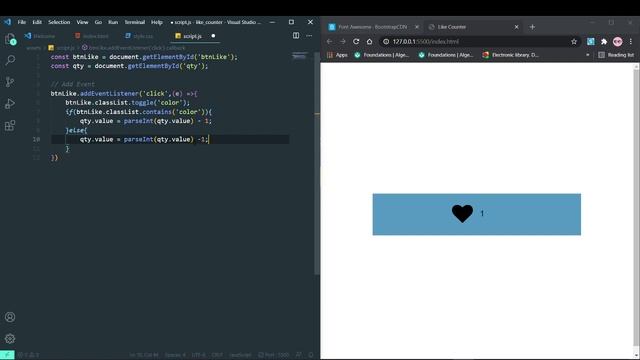Open the Terminal menu
The height and width of the screenshot is (360, 640).
point(135,22)
